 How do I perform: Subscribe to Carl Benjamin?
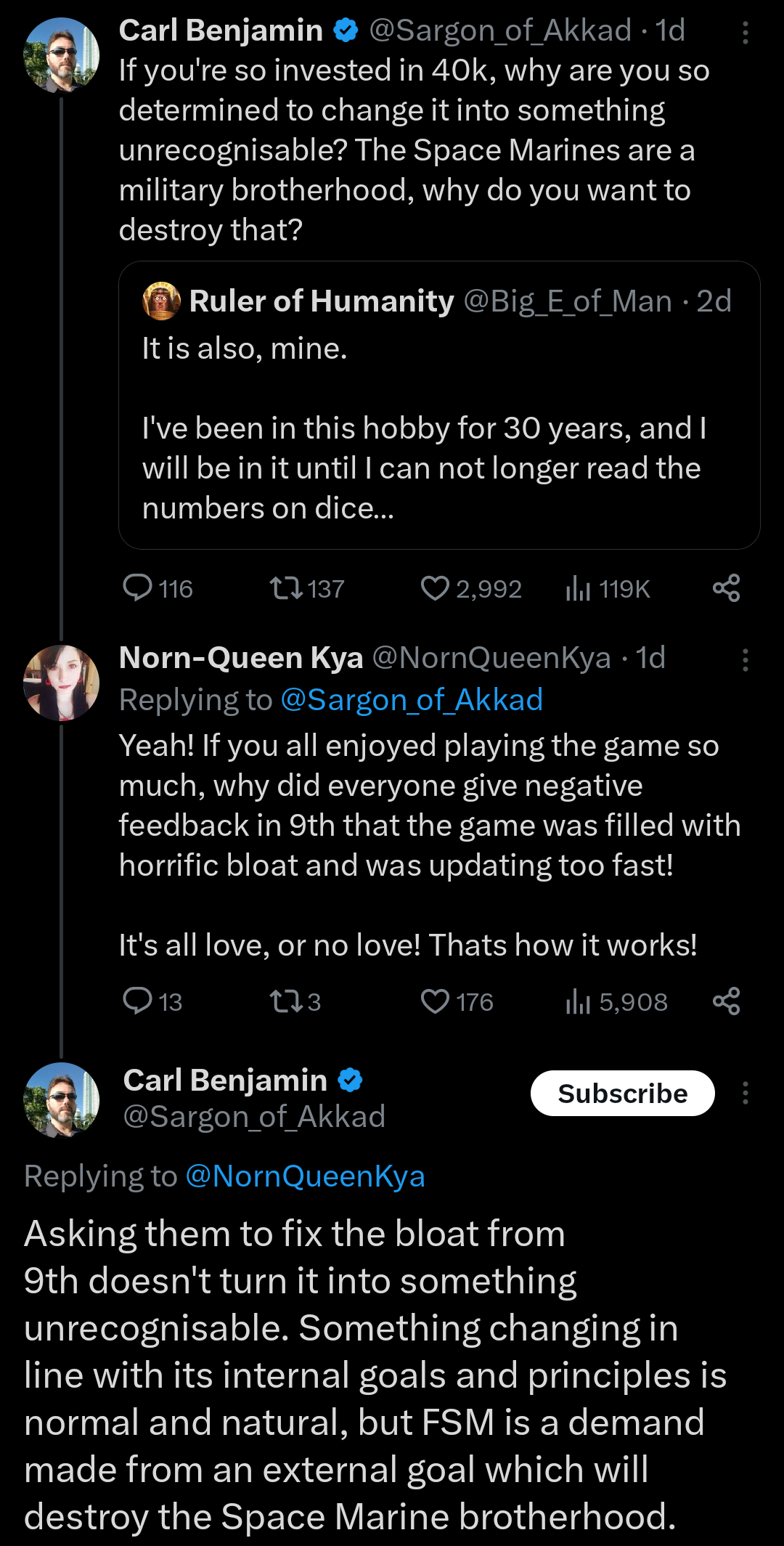(622, 1093)
